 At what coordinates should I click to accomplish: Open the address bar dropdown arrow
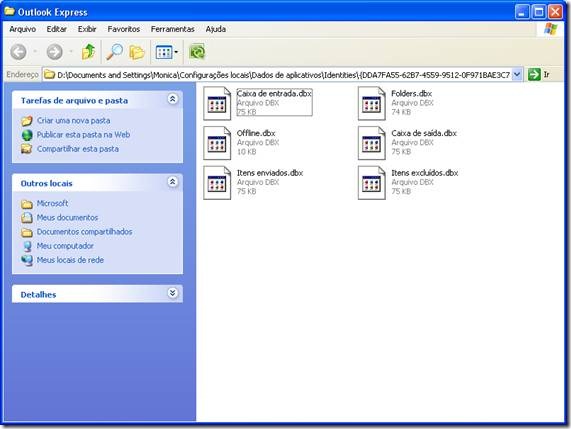(517, 75)
